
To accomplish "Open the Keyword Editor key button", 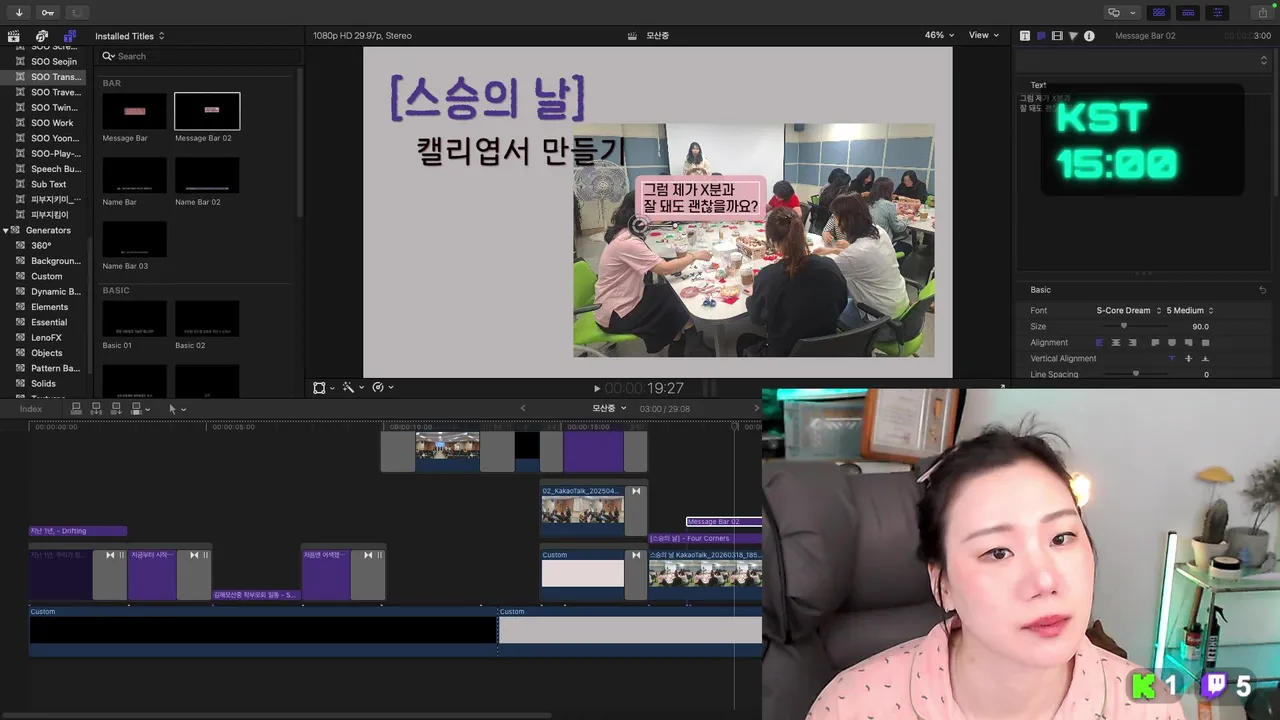I will pyautogui.click(x=47, y=12).
